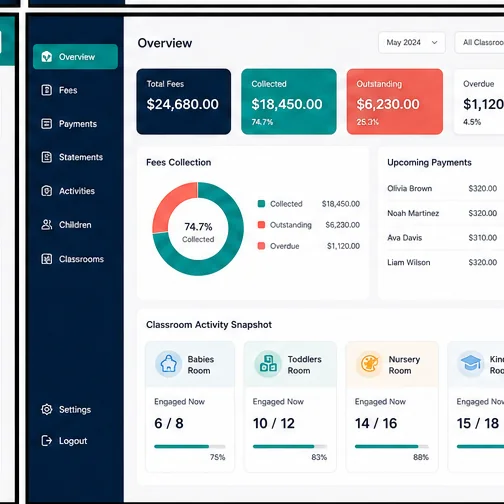The image size is (504, 504).
Task: Click the Babies Room house icon
Action: click(169, 364)
